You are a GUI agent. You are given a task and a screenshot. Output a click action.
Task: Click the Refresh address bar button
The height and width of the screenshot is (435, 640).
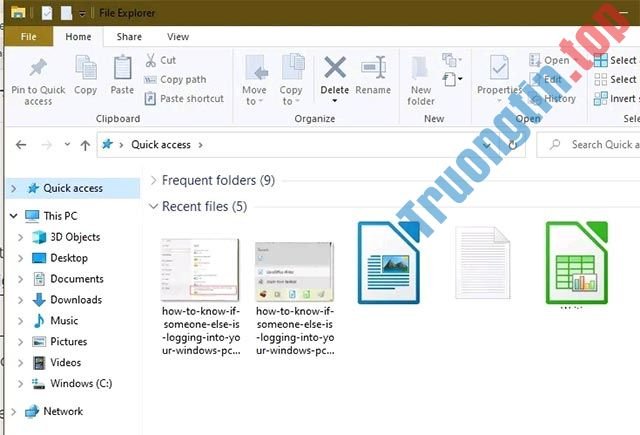(x=513, y=145)
